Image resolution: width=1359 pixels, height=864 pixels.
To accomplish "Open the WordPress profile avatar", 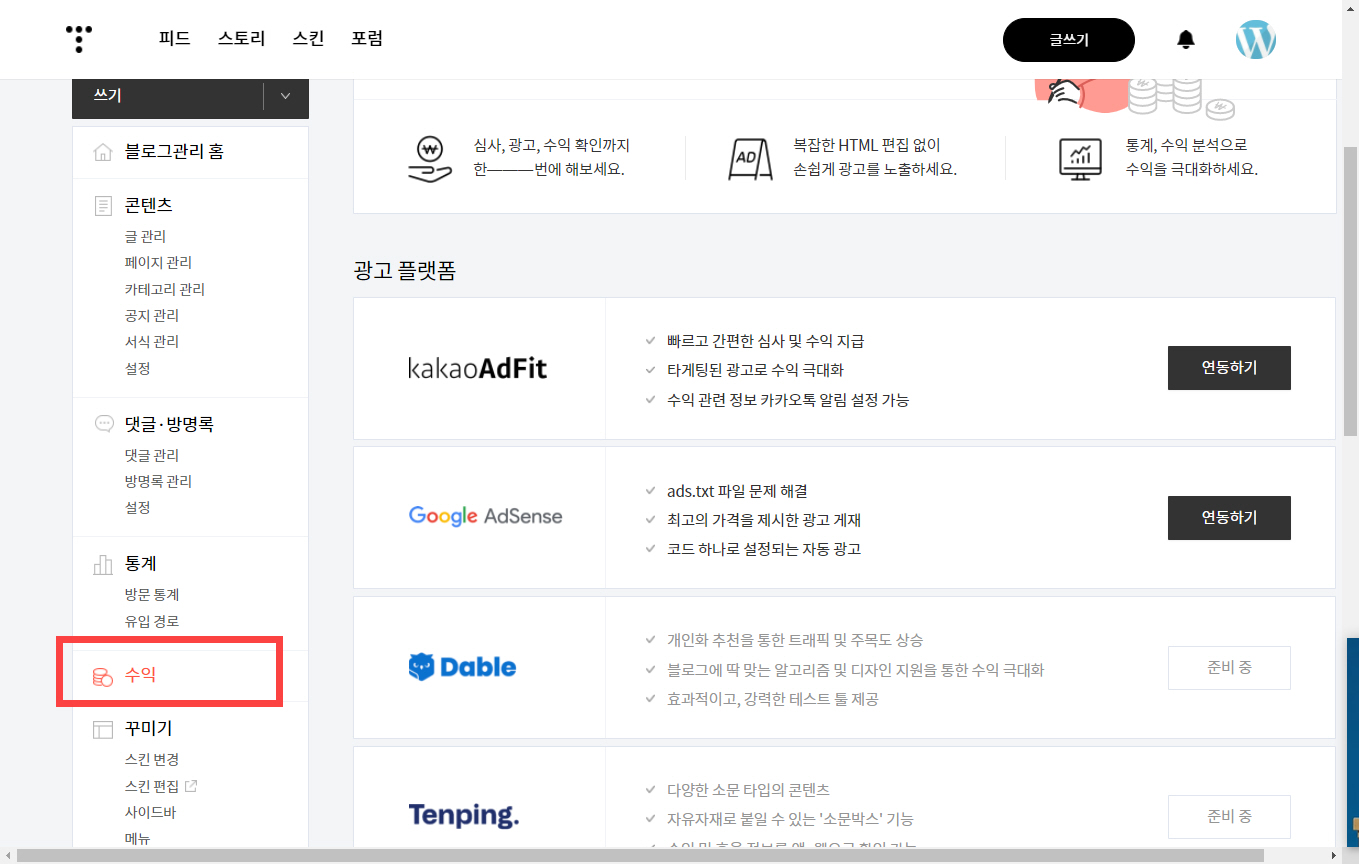I will pyautogui.click(x=1256, y=40).
